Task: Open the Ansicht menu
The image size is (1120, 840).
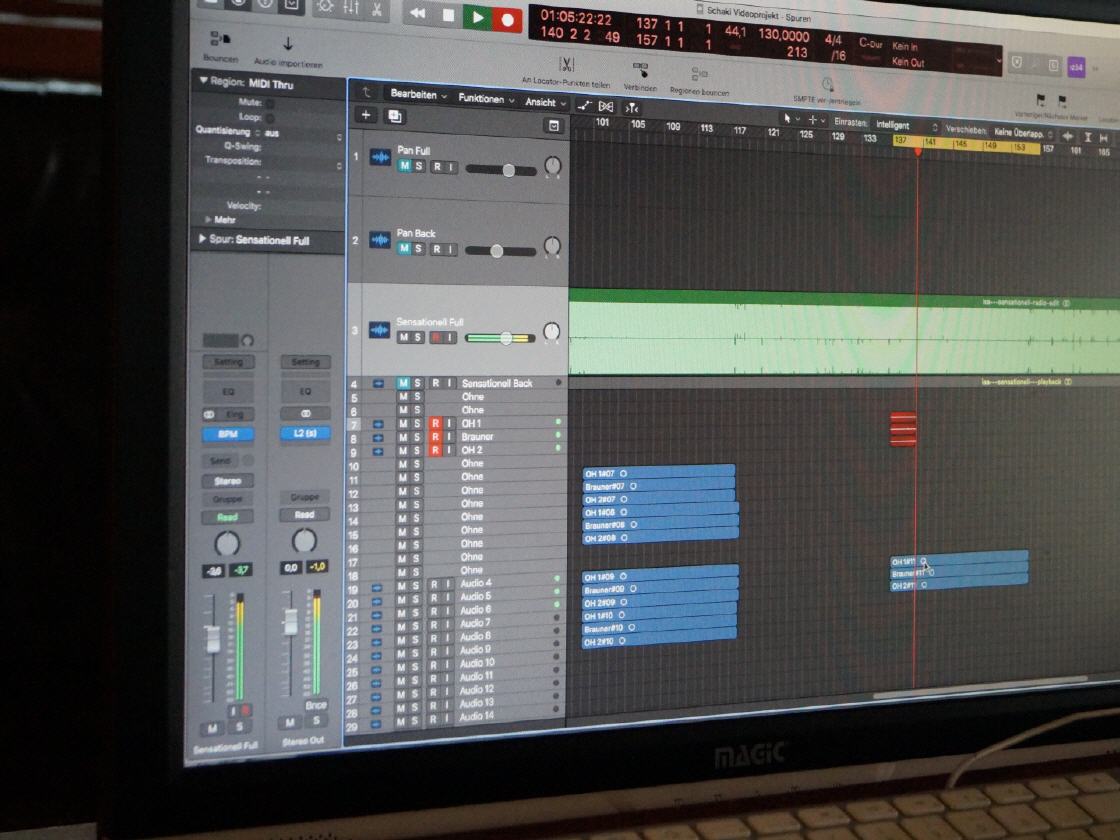Action: (546, 102)
